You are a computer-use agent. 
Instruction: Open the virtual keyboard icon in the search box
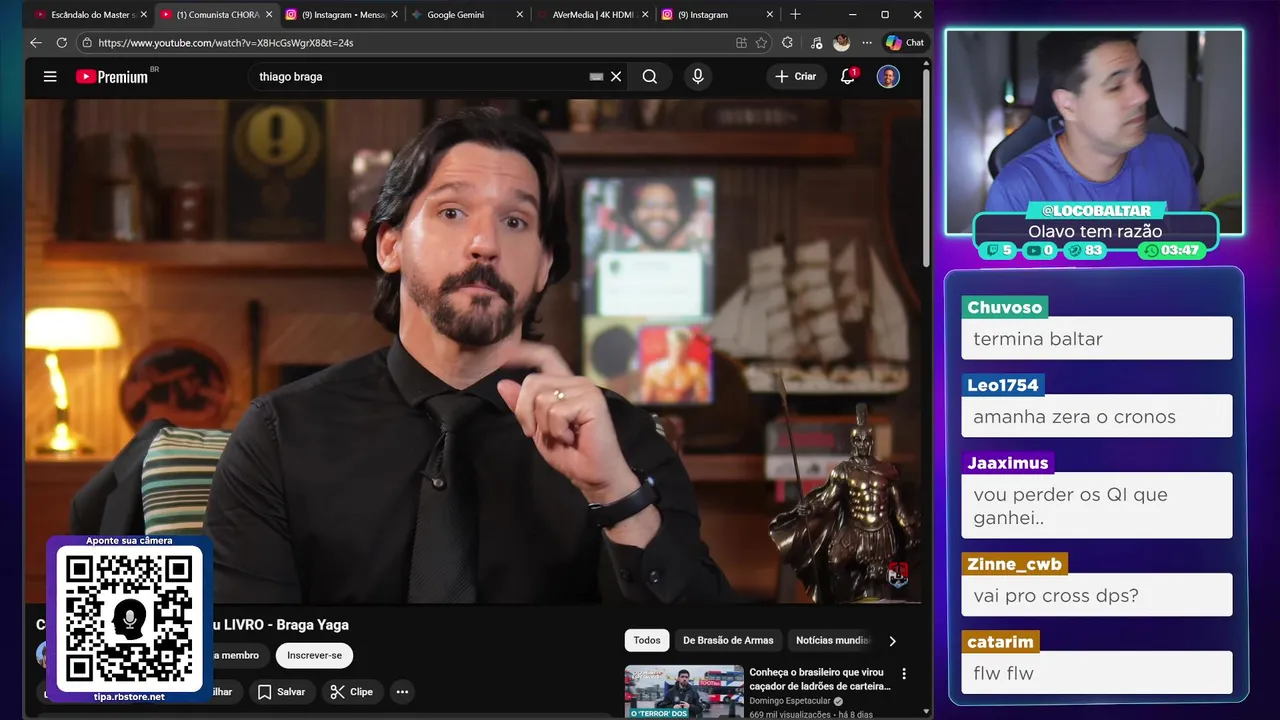pyautogui.click(x=596, y=76)
